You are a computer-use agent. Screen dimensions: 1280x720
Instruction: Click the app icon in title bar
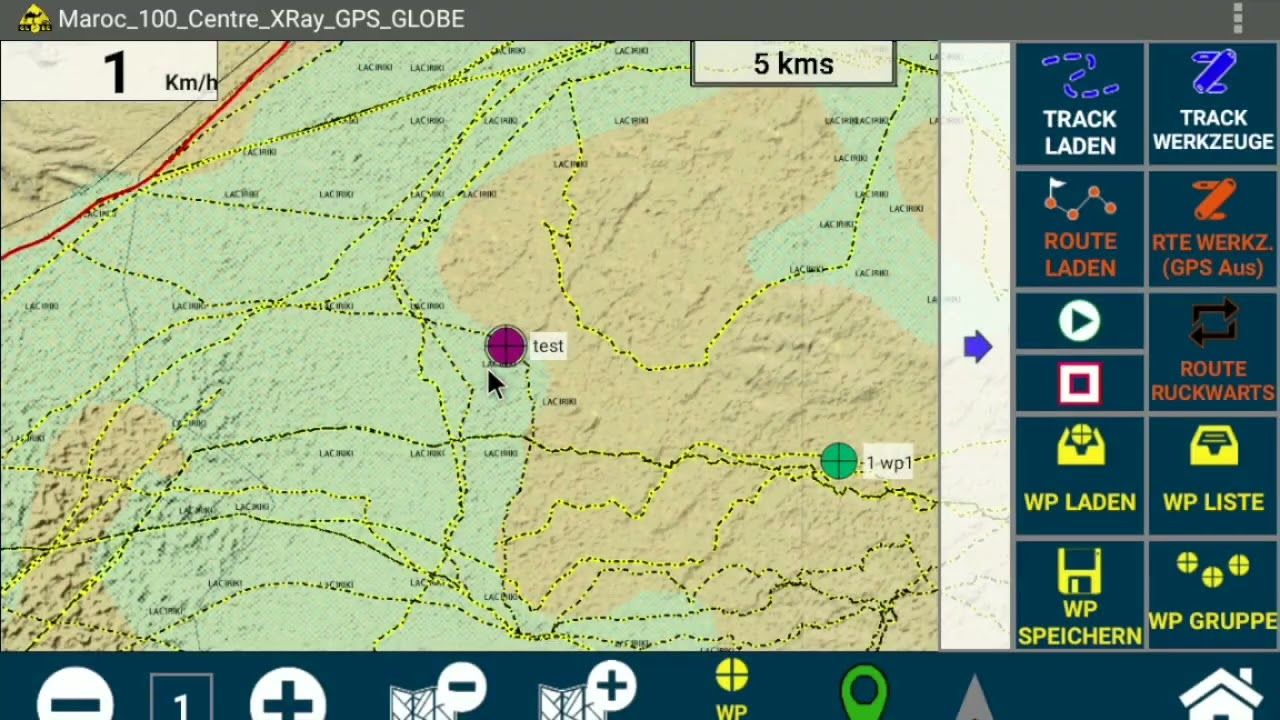pos(34,18)
